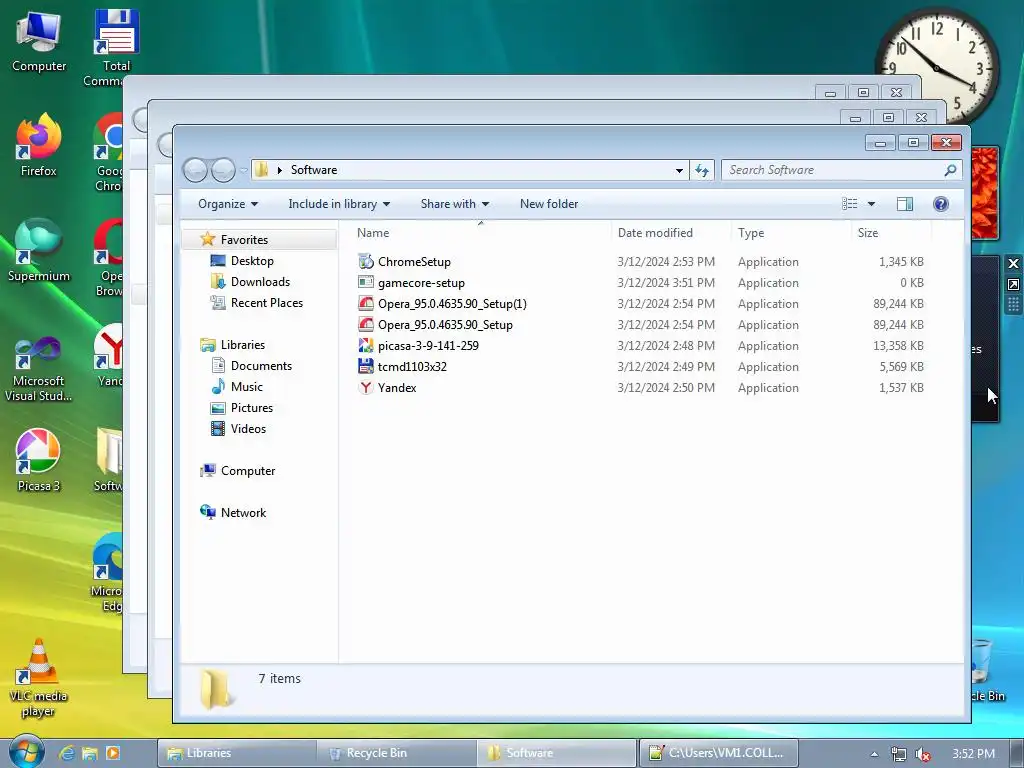Click the Back navigation arrow
The height and width of the screenshot is (768, 1024).
click(195, 170)
